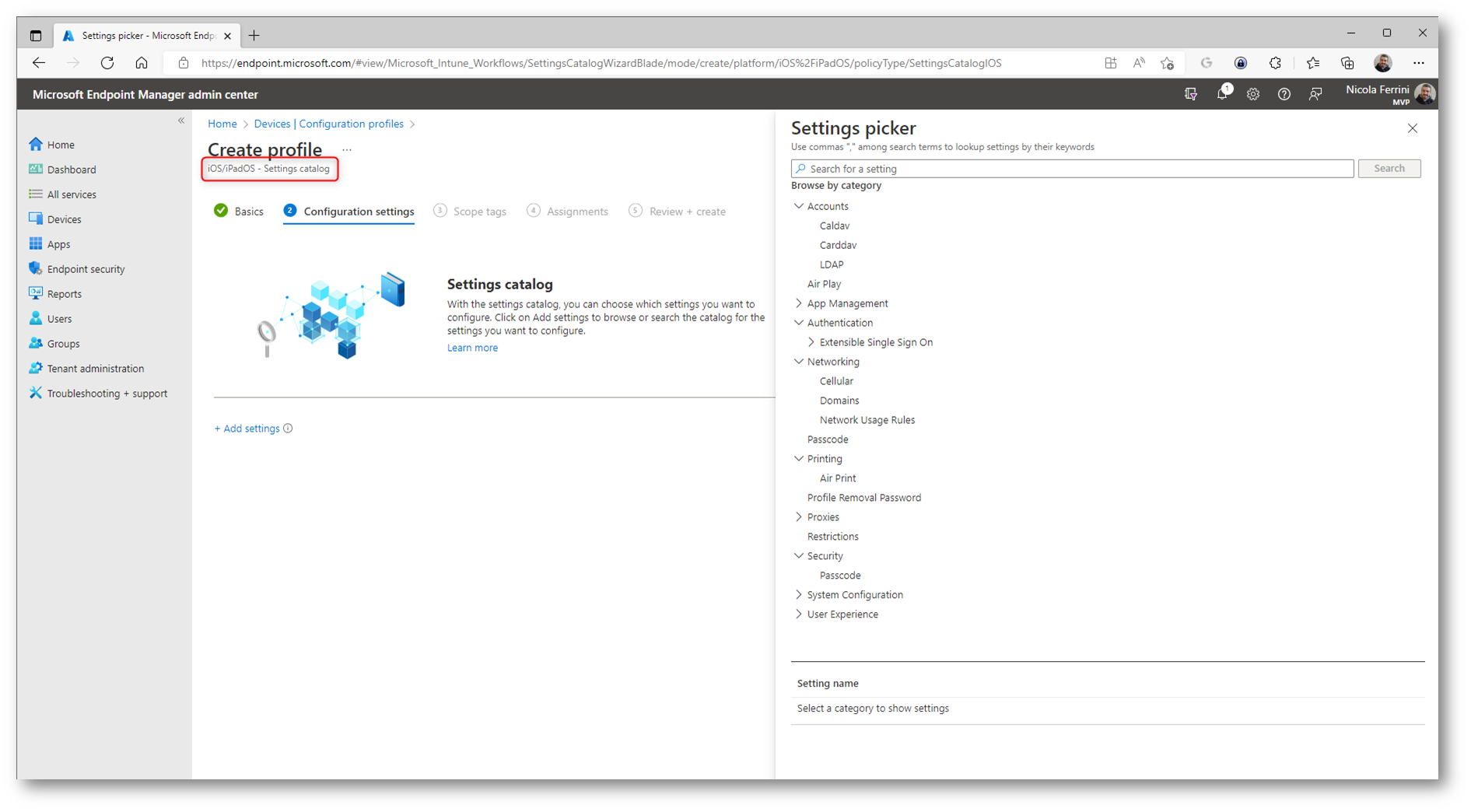The image size is (1471, 812).
Task: Open the directory and subscription filter icon
Action: coord(1191,94)
